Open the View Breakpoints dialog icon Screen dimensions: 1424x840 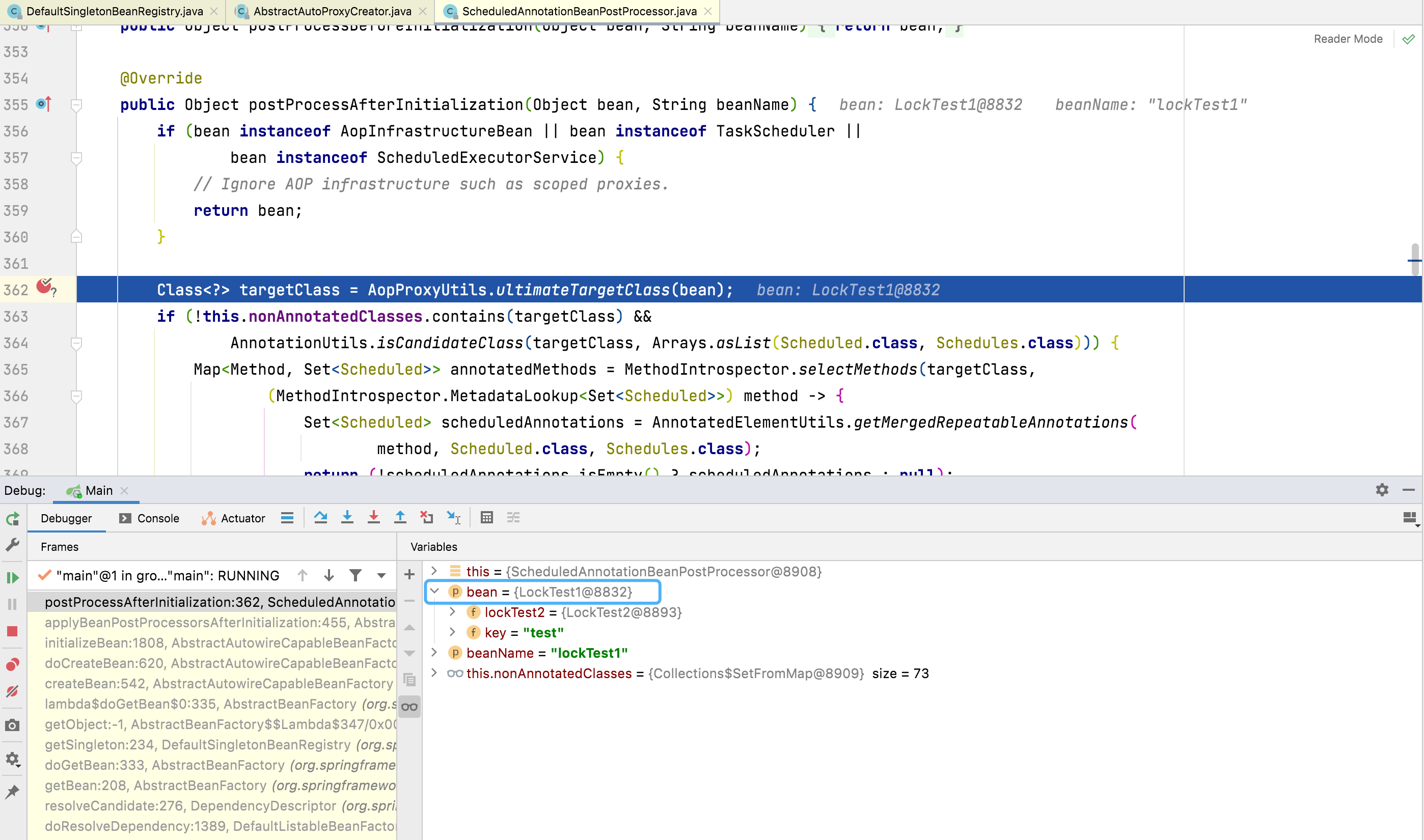(x=12, y=665)
